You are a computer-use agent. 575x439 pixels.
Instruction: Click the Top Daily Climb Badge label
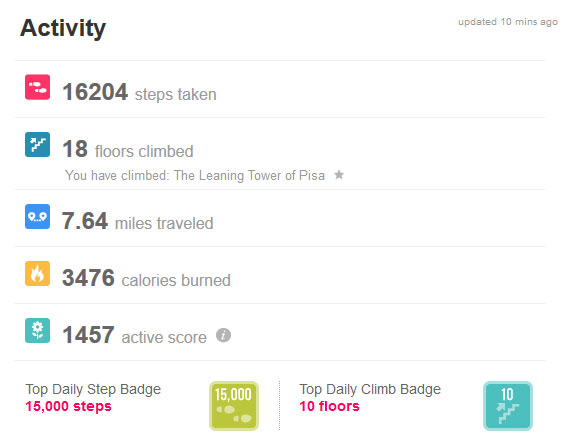pyautogui.click(x=370, y=389)
